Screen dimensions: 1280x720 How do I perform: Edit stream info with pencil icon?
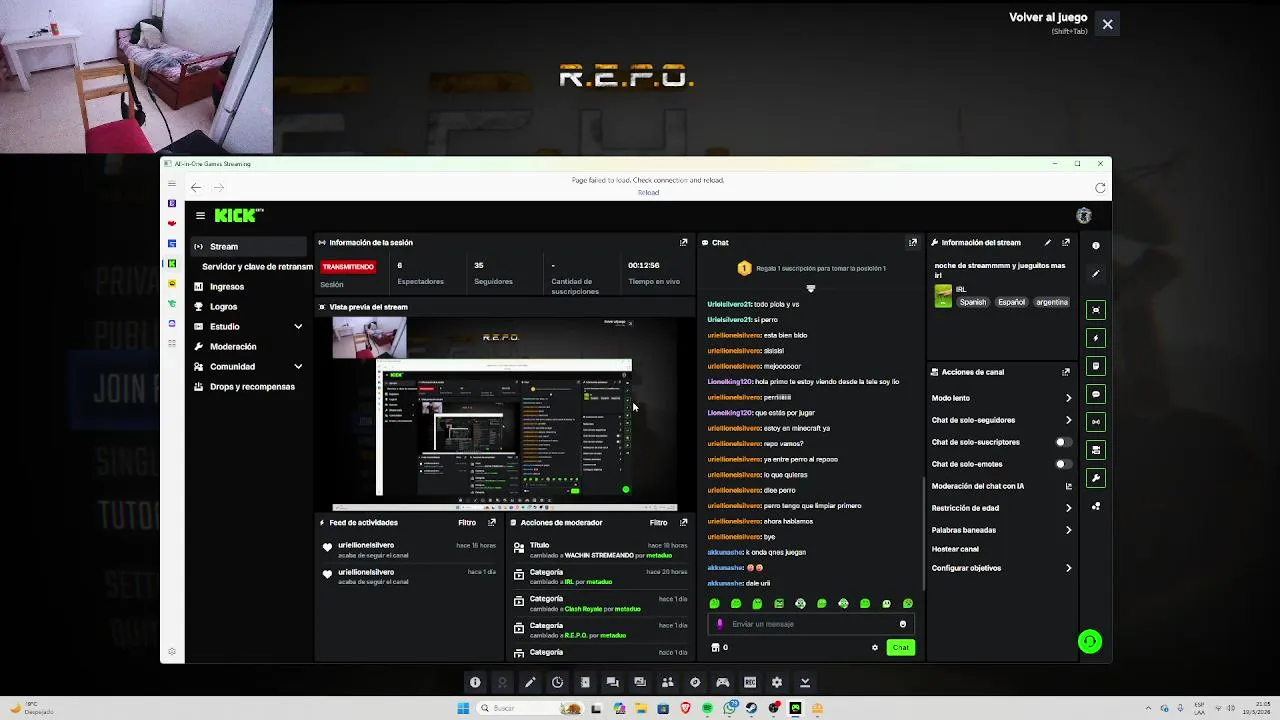pyautogui.click(x=1048, y=242)
